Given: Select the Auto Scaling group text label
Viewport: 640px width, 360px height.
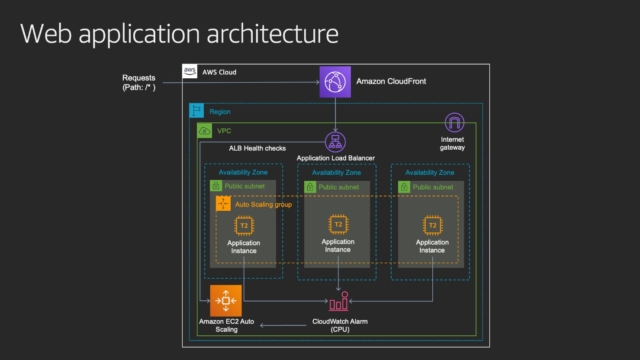Looking at the screenshot, I should coord(263,204).
